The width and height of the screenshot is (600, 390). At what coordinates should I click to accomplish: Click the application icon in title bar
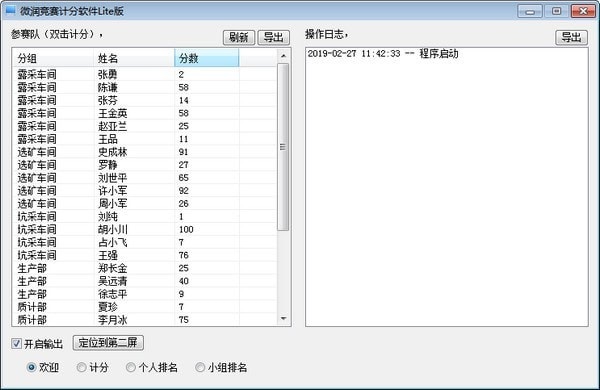click(10, 10)
